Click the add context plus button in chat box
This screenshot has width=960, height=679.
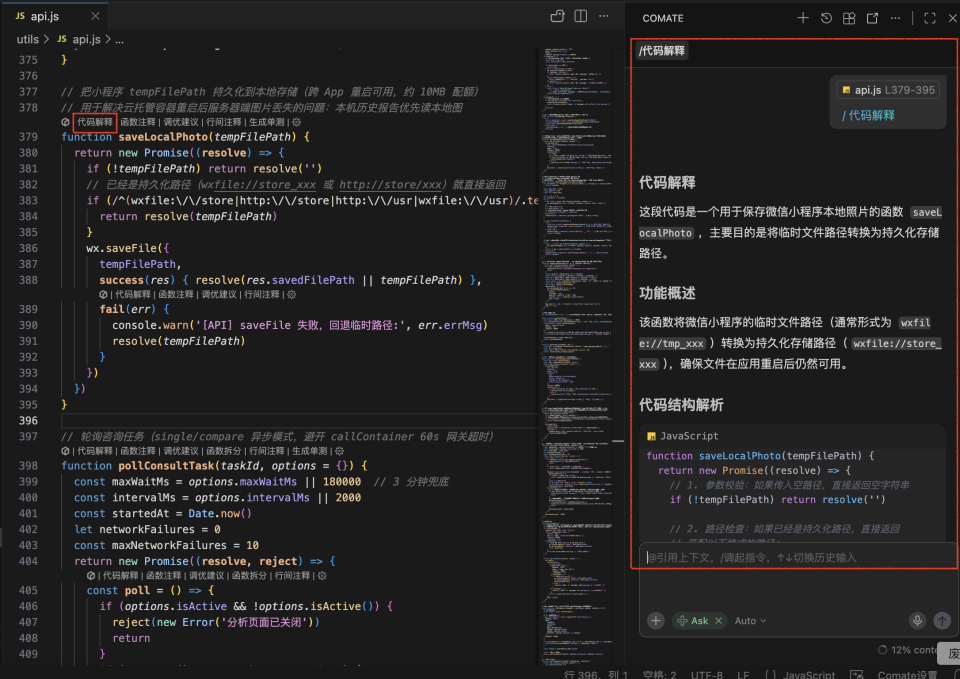[656, 620]
